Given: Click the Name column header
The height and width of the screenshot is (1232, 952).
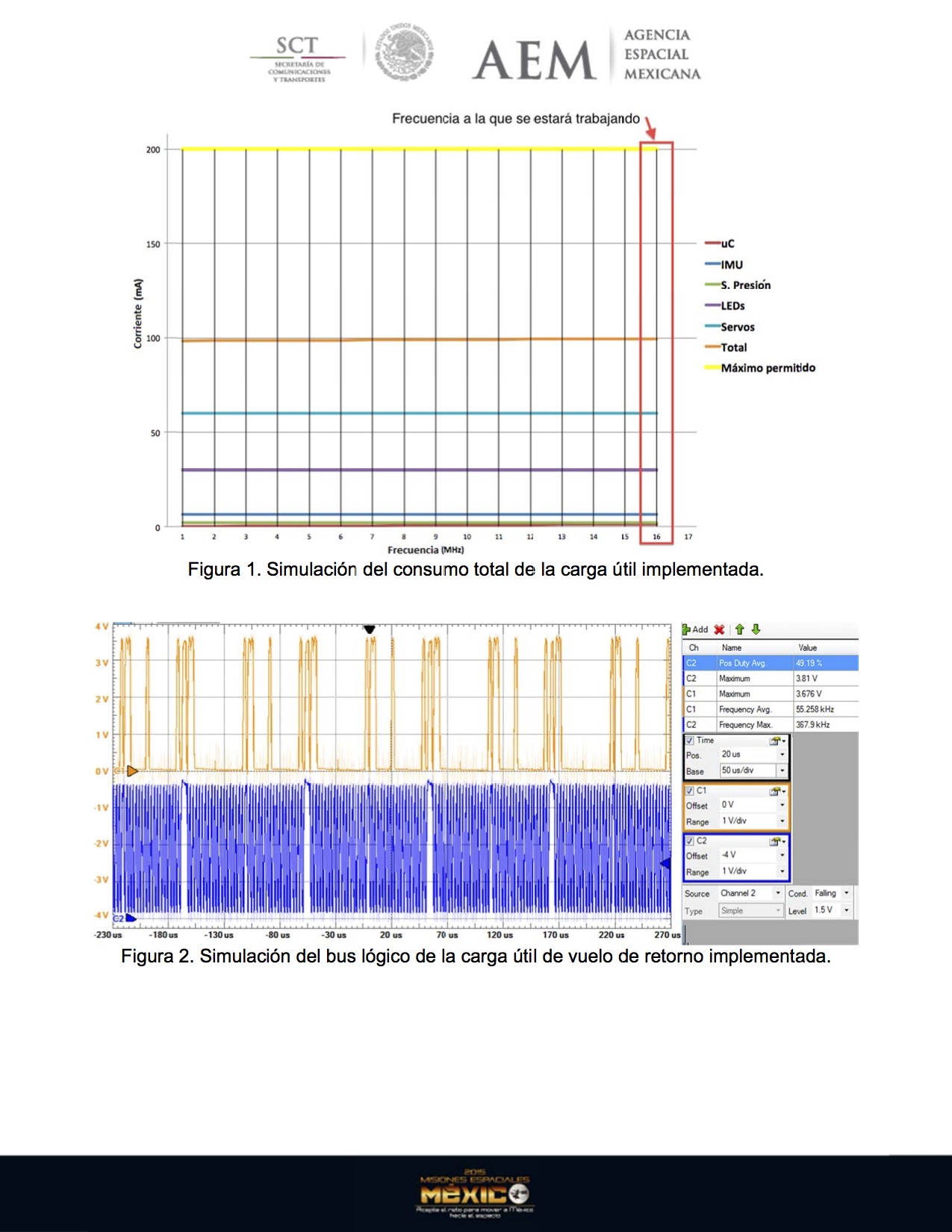Looking at the screenshot, I should click(732, 647).
